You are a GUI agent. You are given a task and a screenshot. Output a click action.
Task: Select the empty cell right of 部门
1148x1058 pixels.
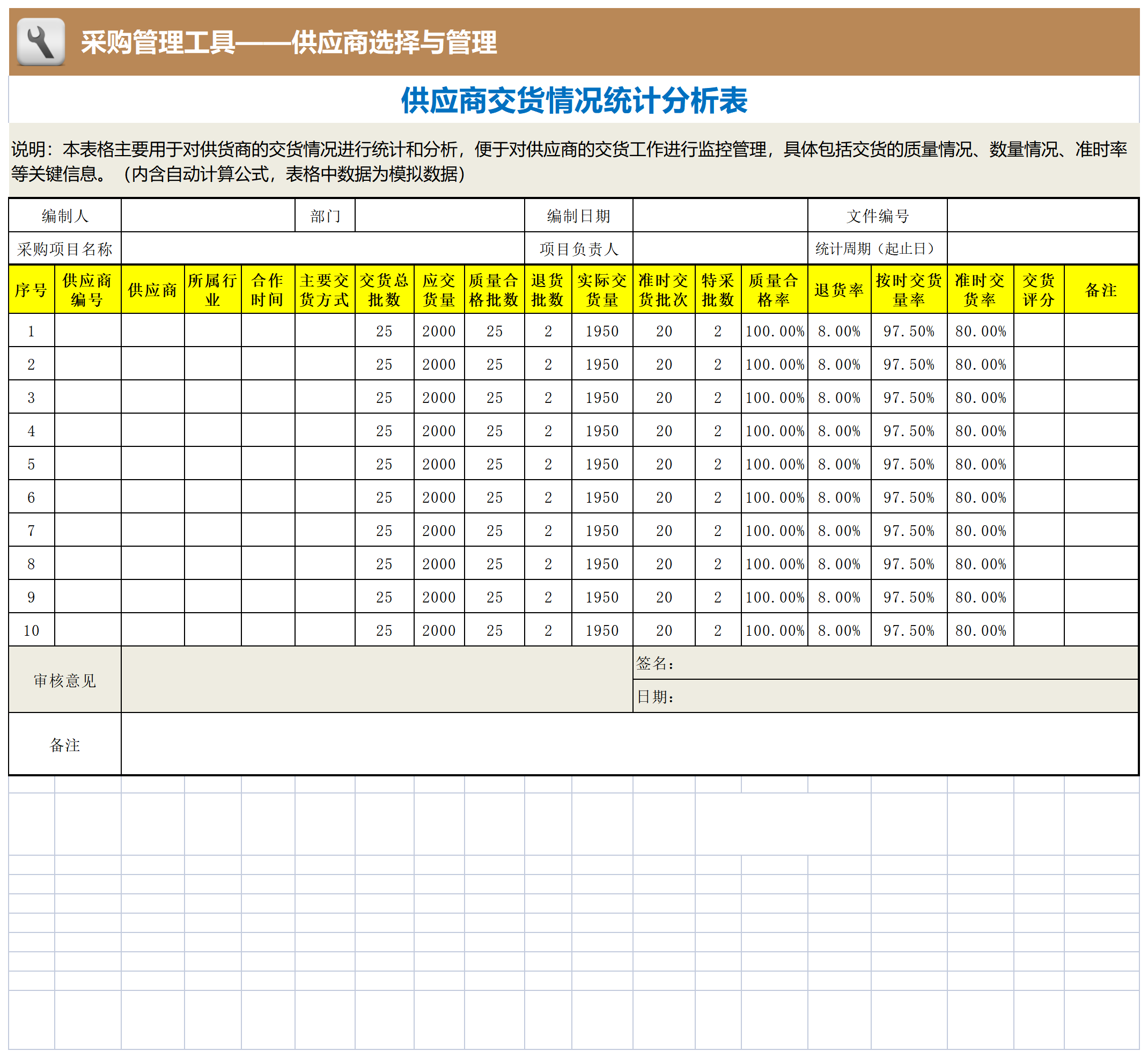coord(439,216)
